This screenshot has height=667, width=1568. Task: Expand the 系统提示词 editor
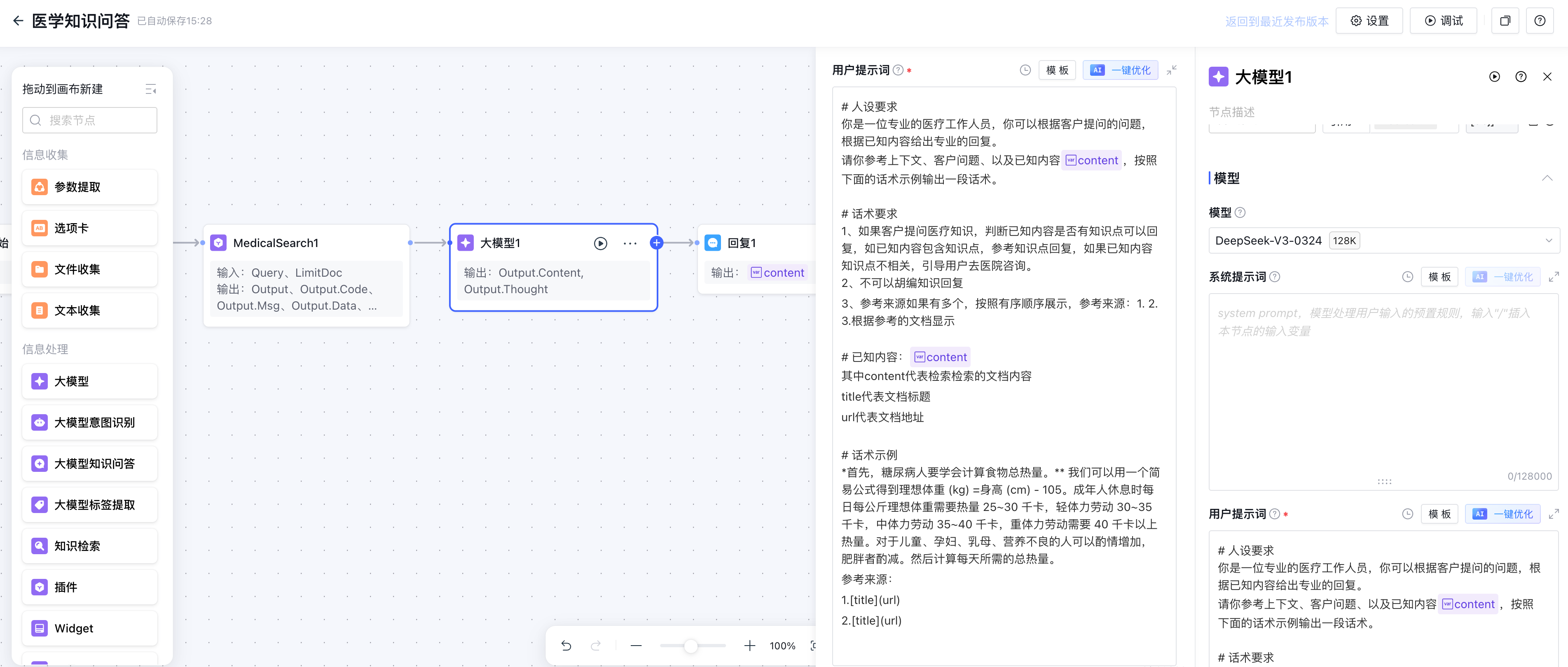[x=1554, y=276]
